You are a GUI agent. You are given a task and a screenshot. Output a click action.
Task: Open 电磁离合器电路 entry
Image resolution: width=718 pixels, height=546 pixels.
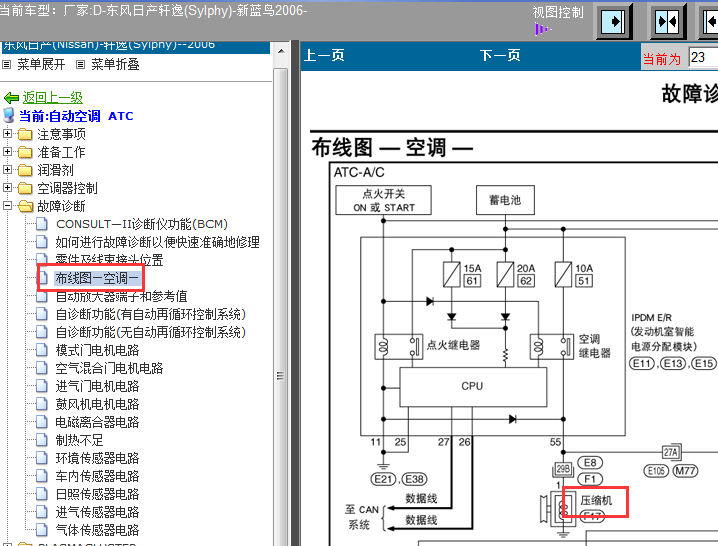coord(98,422)
